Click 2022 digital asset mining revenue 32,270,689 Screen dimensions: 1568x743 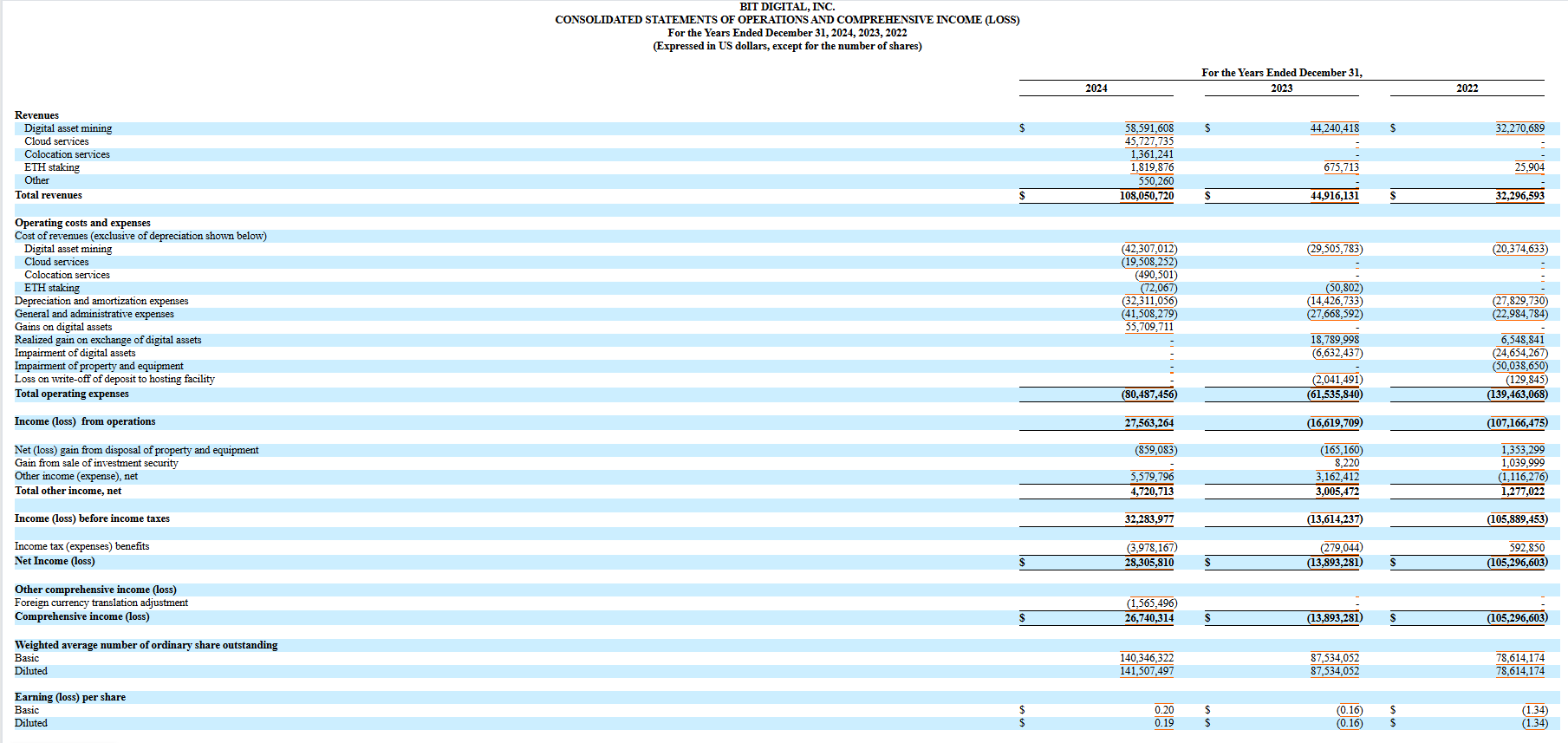[1520, 128]
